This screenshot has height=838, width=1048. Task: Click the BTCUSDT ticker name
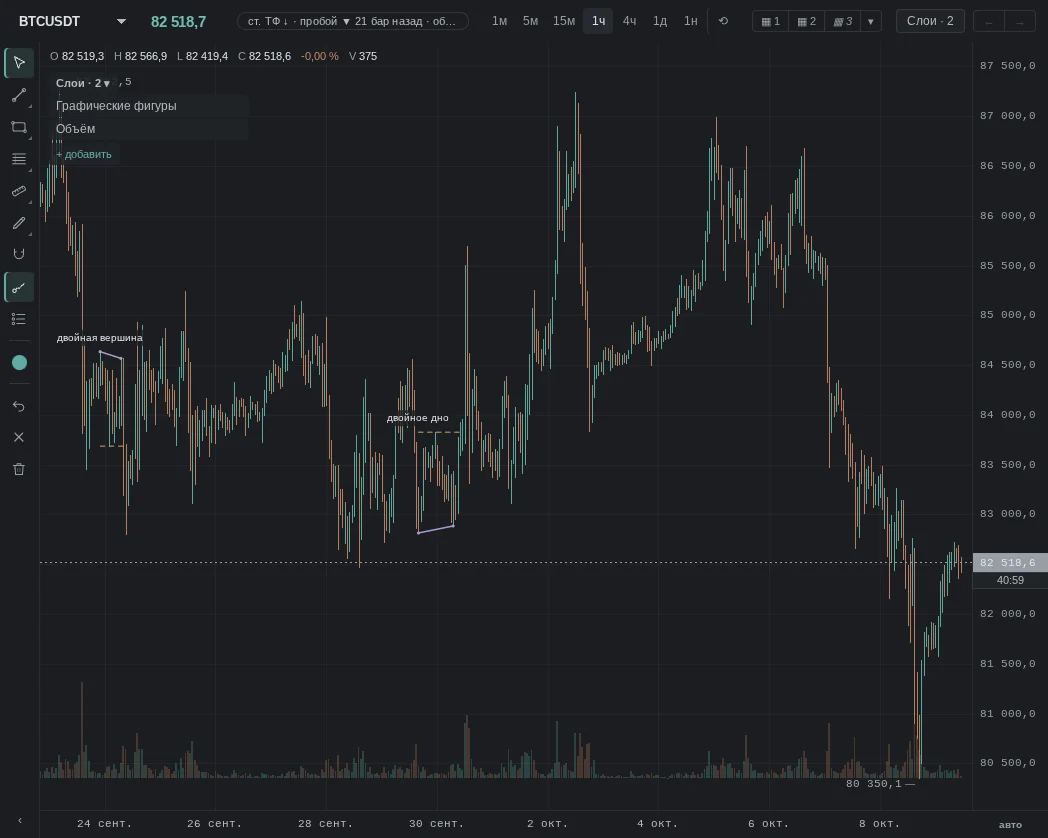pos(49,21)
